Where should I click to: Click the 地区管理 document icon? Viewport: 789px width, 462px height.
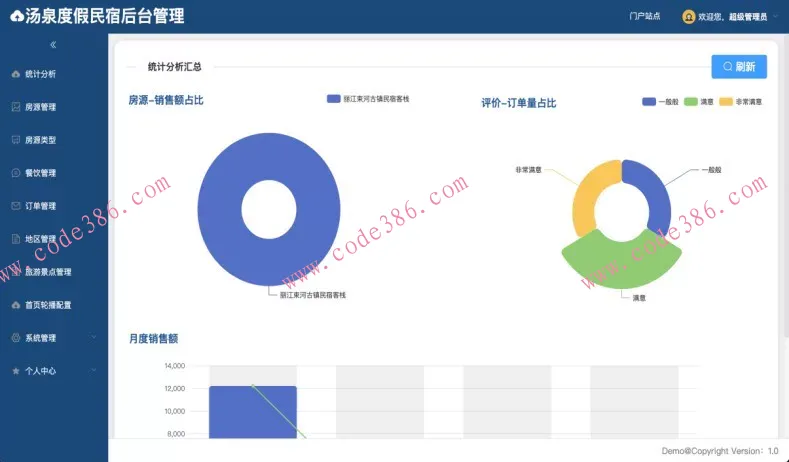[16, 239]
